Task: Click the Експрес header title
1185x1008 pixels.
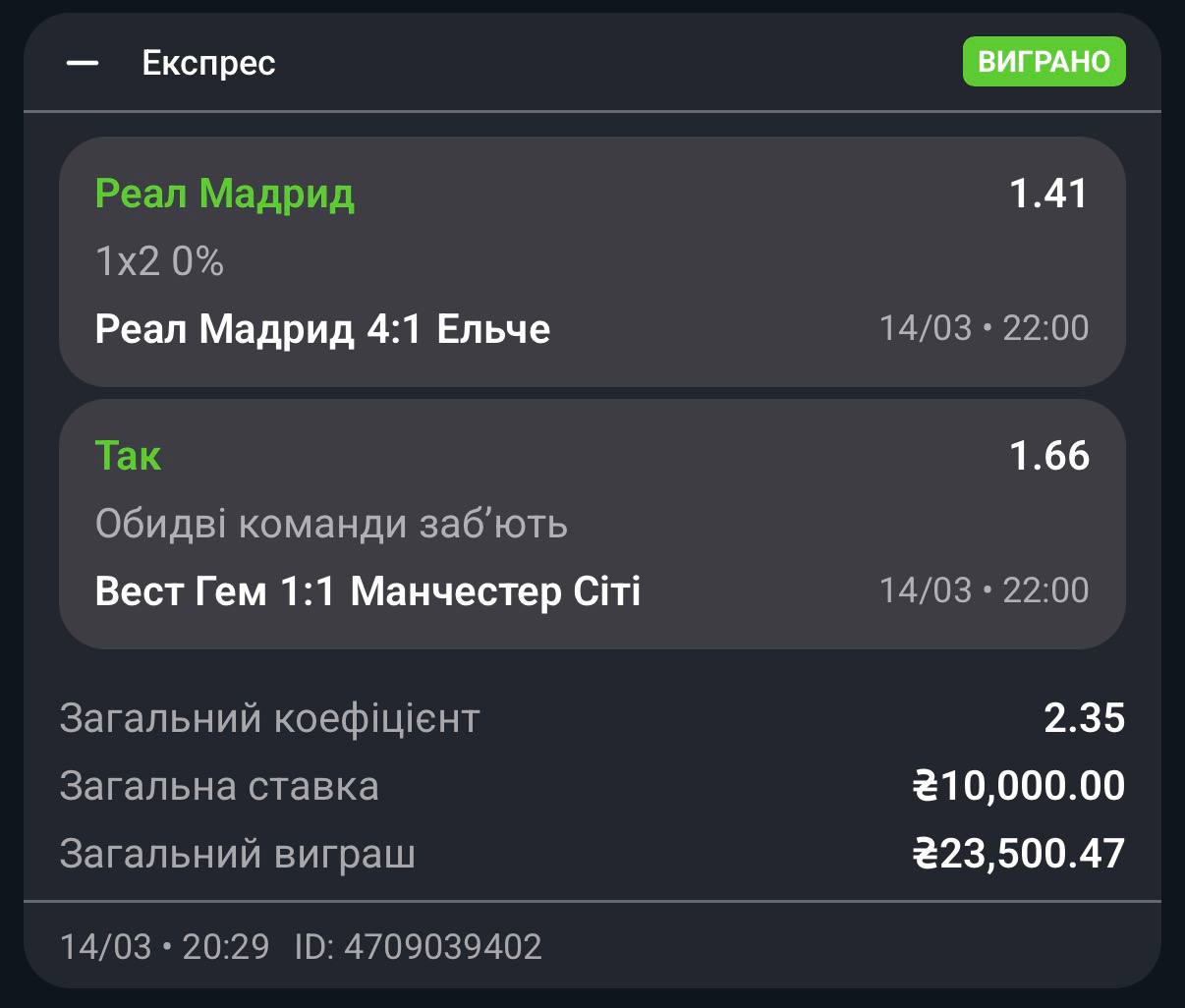Action: click(x=208, y=64)
